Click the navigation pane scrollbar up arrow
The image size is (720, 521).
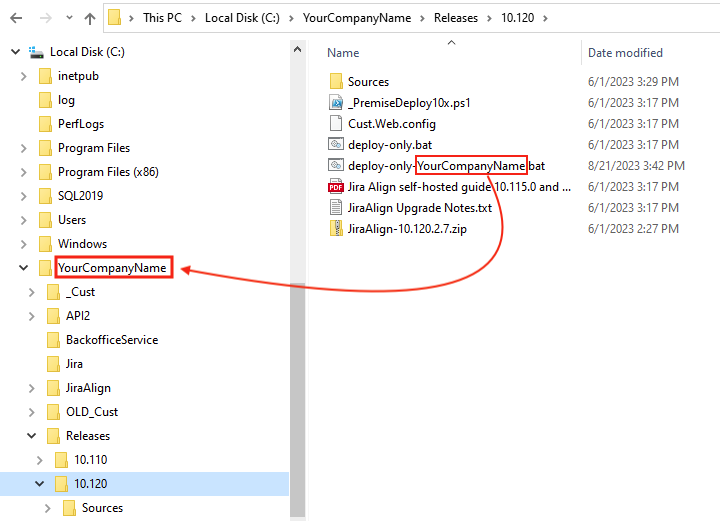(x=298, y=49)
